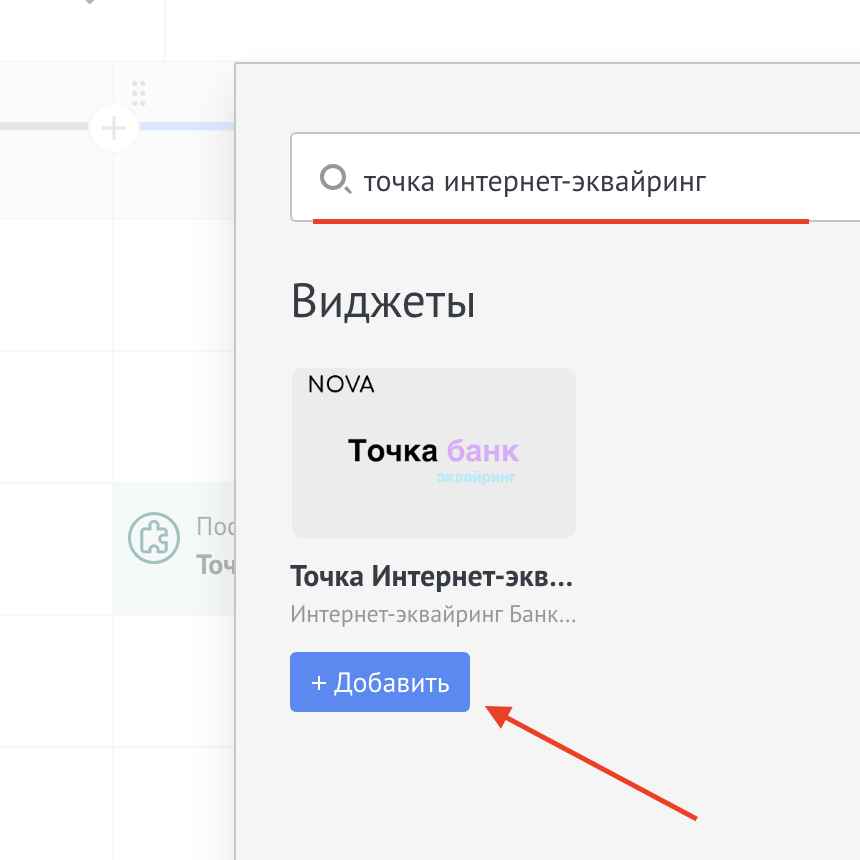Click the "Интернет-эквайринг Банк…" description text
860x860 pixels.
click(x=432, y=614)
